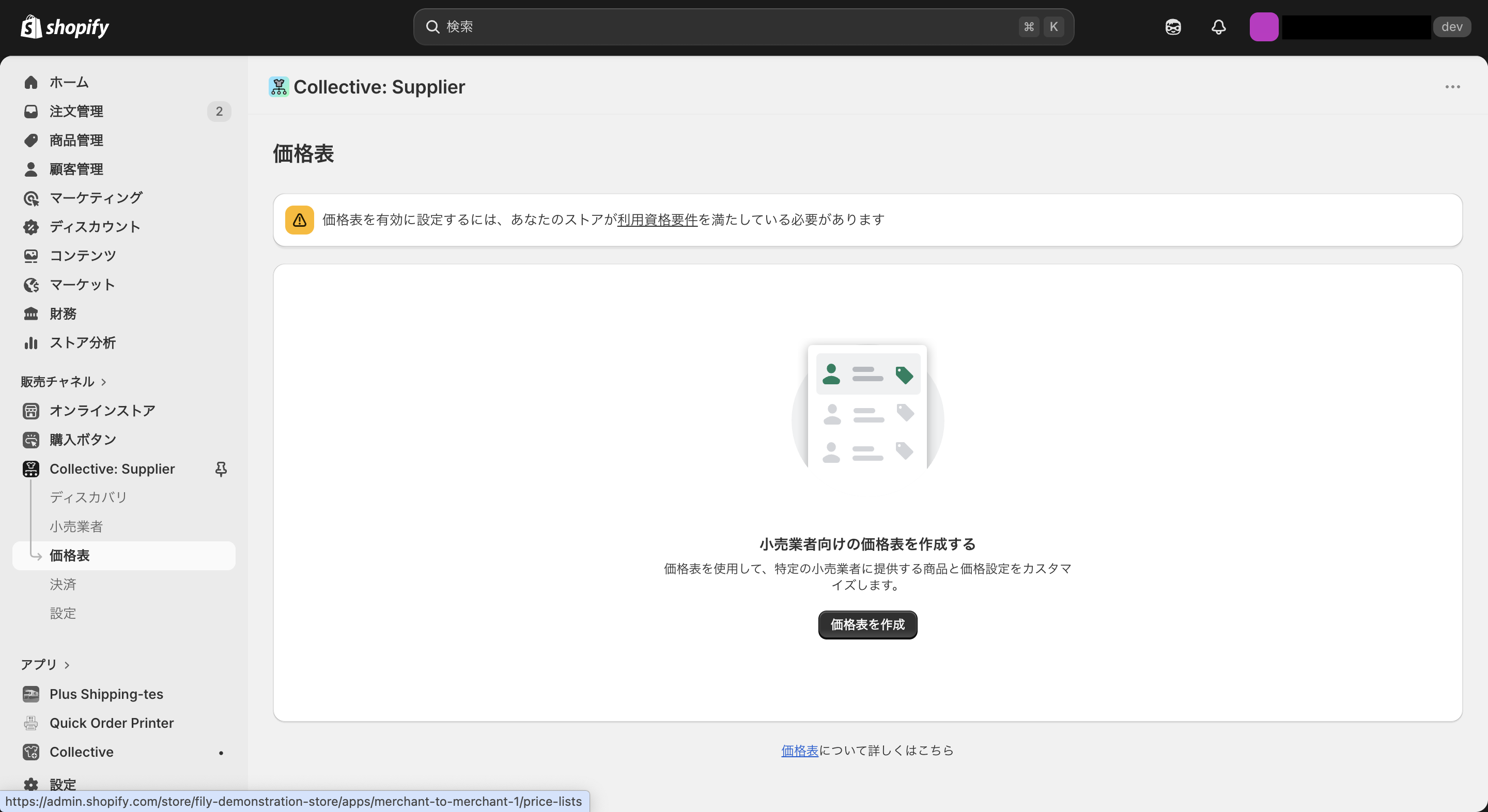Open the オンラインストア sales channel icon
This screenshot has width=1488, height=812.
[x=30, y=411]
